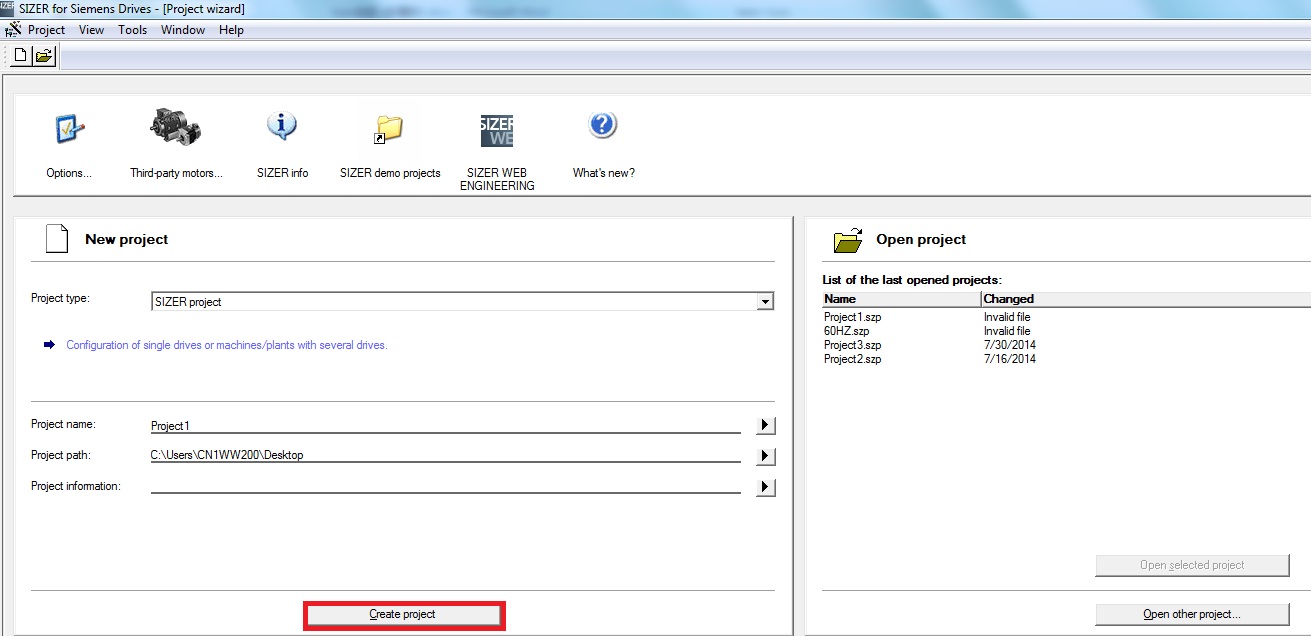Image resolution: width=1311 pixels, height=636 pixels.
Task: Launch SIZER WEB ENGINEERING icon
Action: pyautogui.click(x=497, y=131)
